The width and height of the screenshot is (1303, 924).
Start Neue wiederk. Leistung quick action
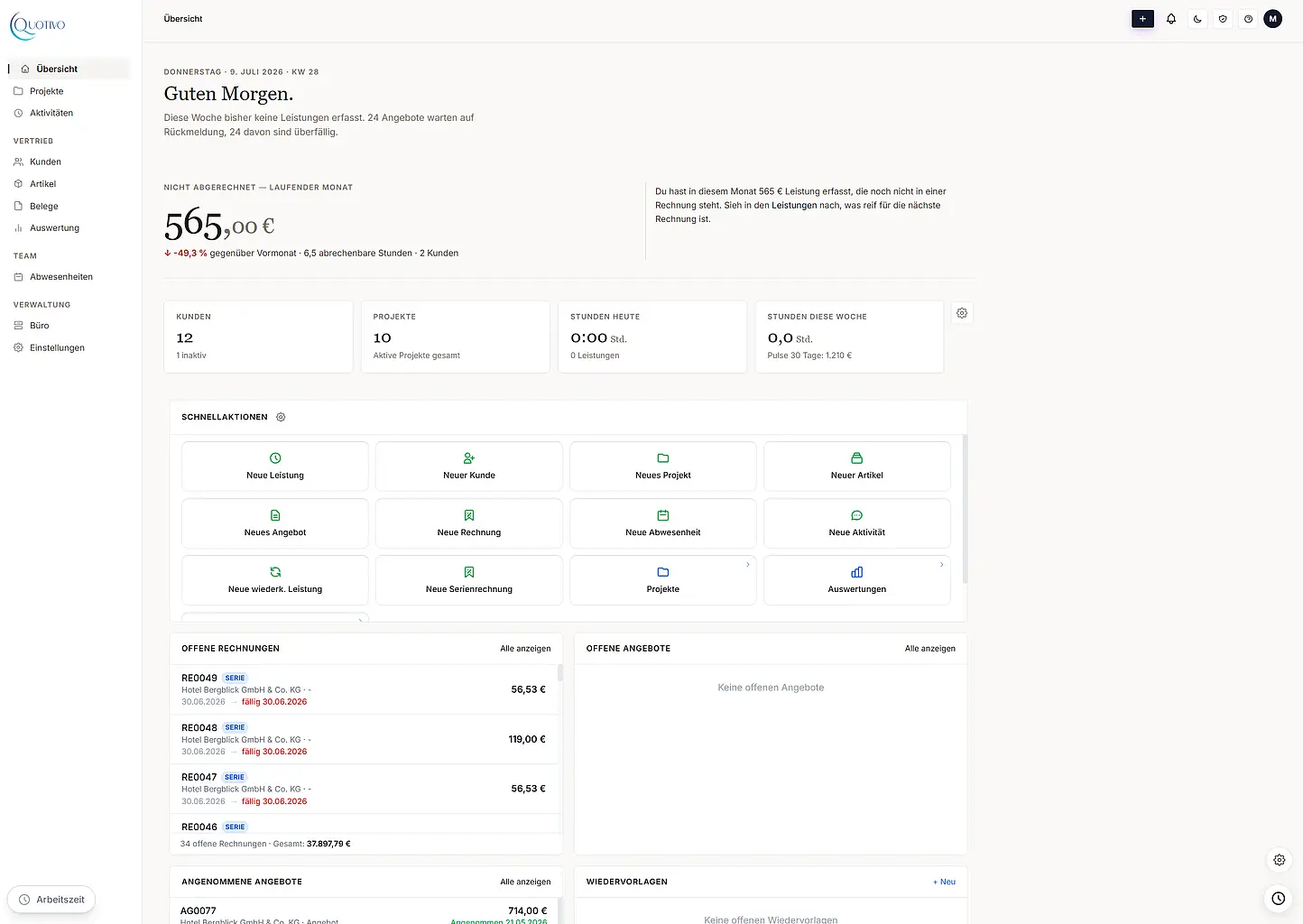point(275,580)
